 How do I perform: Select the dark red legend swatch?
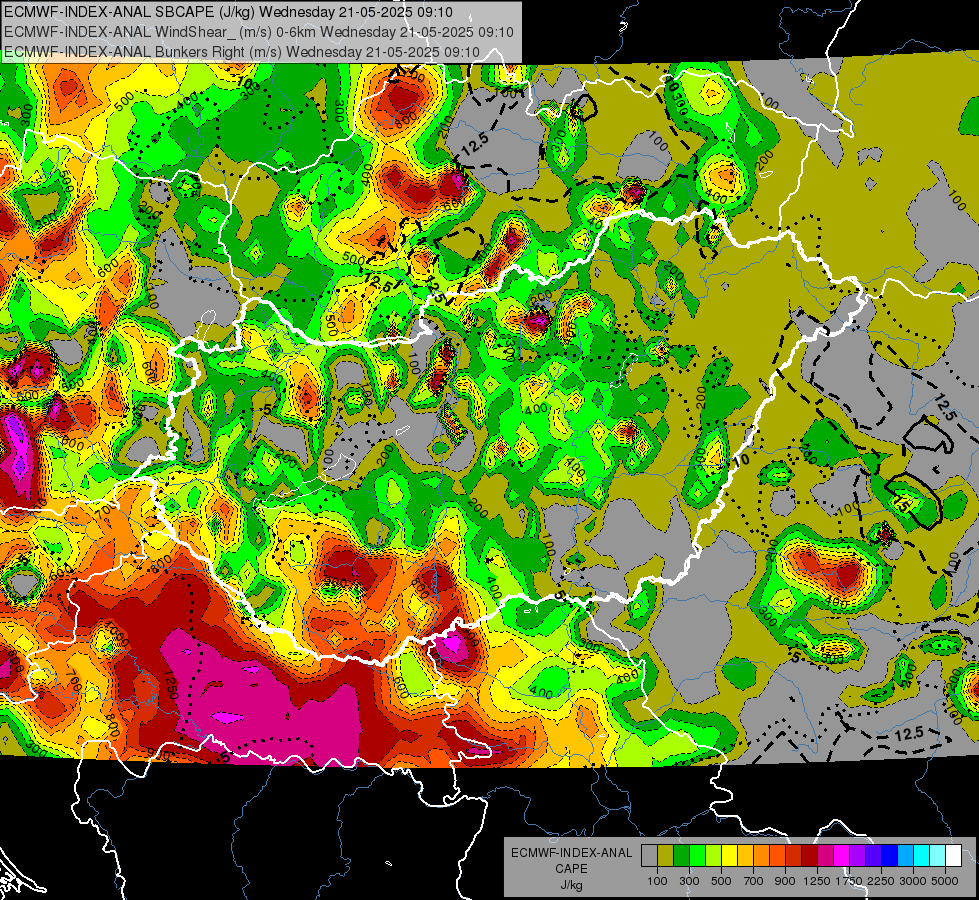click(x=809, y=856)
